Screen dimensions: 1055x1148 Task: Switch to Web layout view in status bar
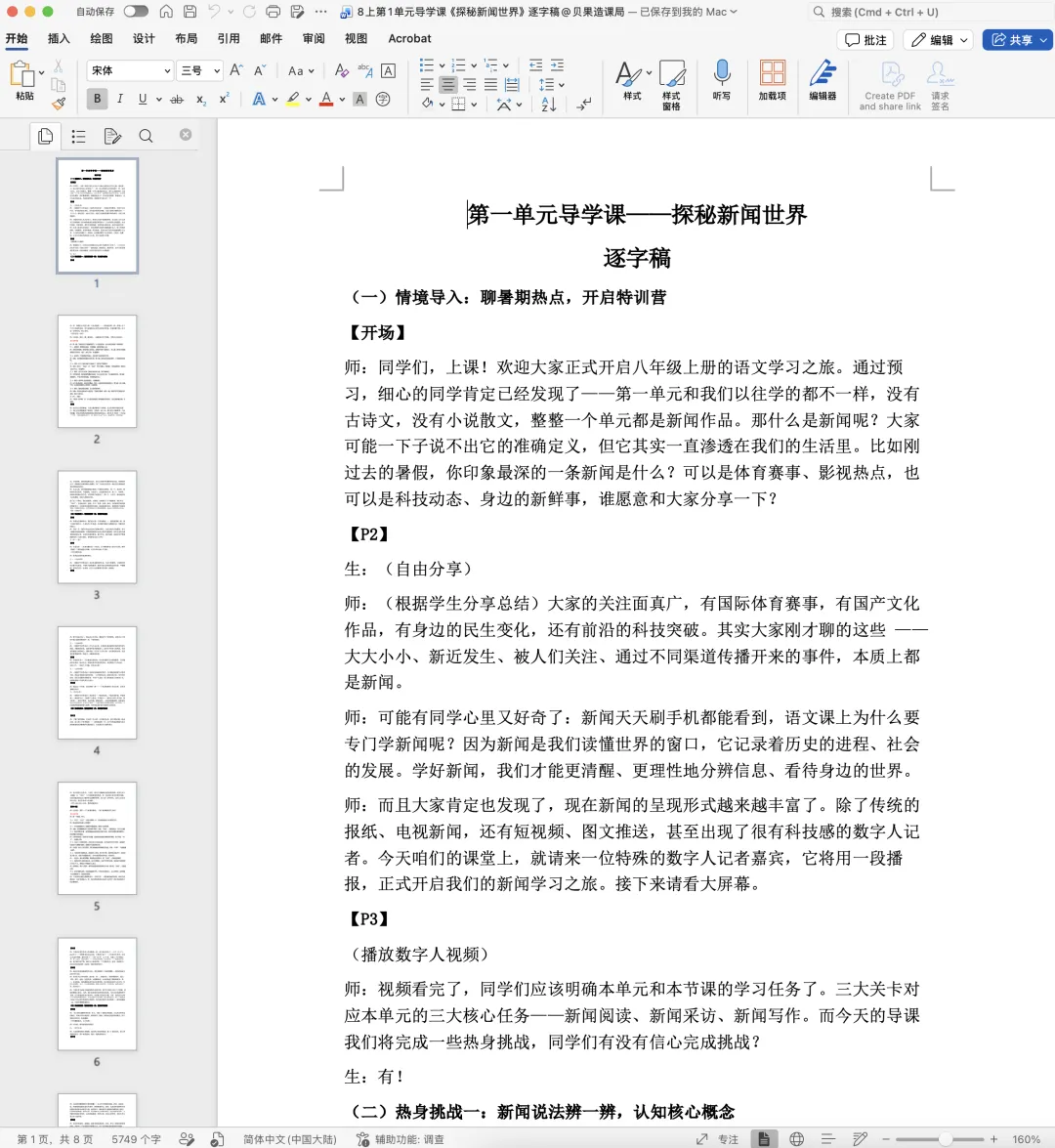pyautogui.click(x=796, y=1138)
